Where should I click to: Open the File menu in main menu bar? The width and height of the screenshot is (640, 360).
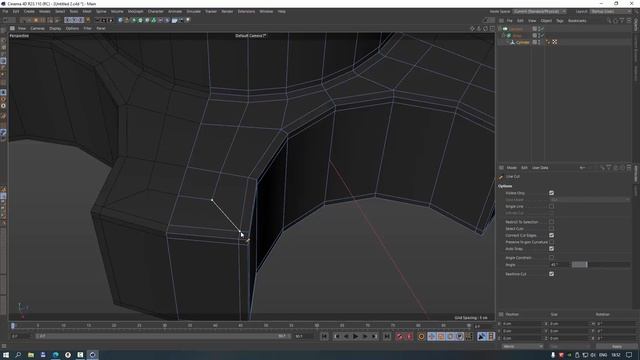click(5, 11)
